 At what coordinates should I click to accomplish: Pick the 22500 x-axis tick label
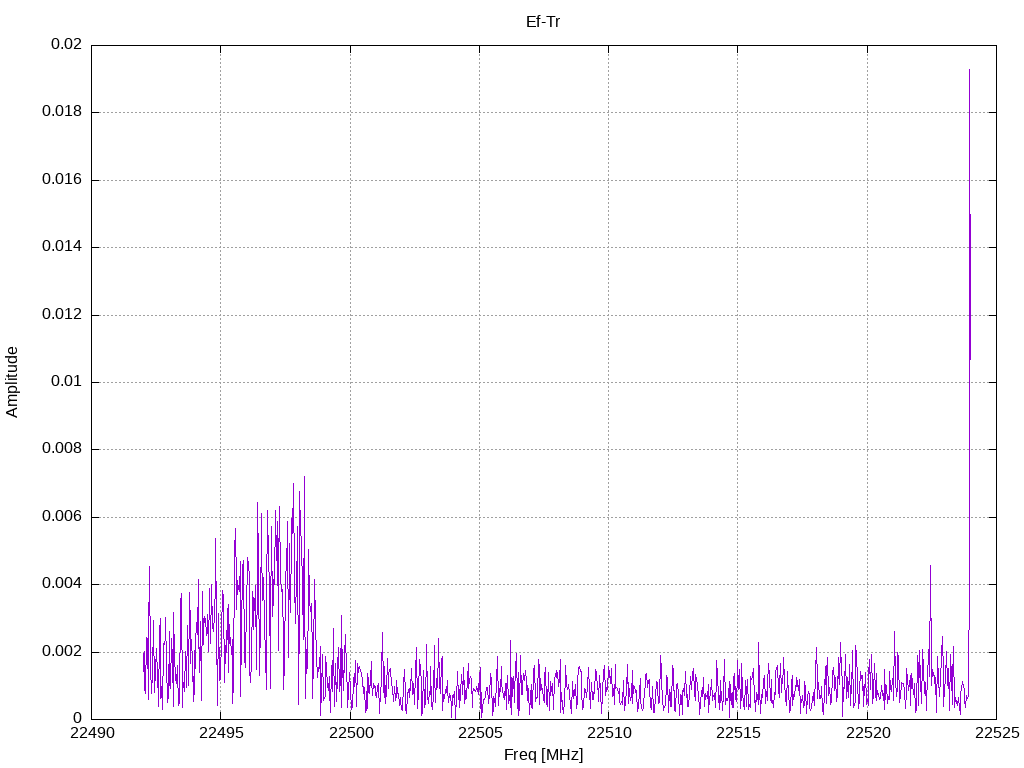click(x=350, y=734)
